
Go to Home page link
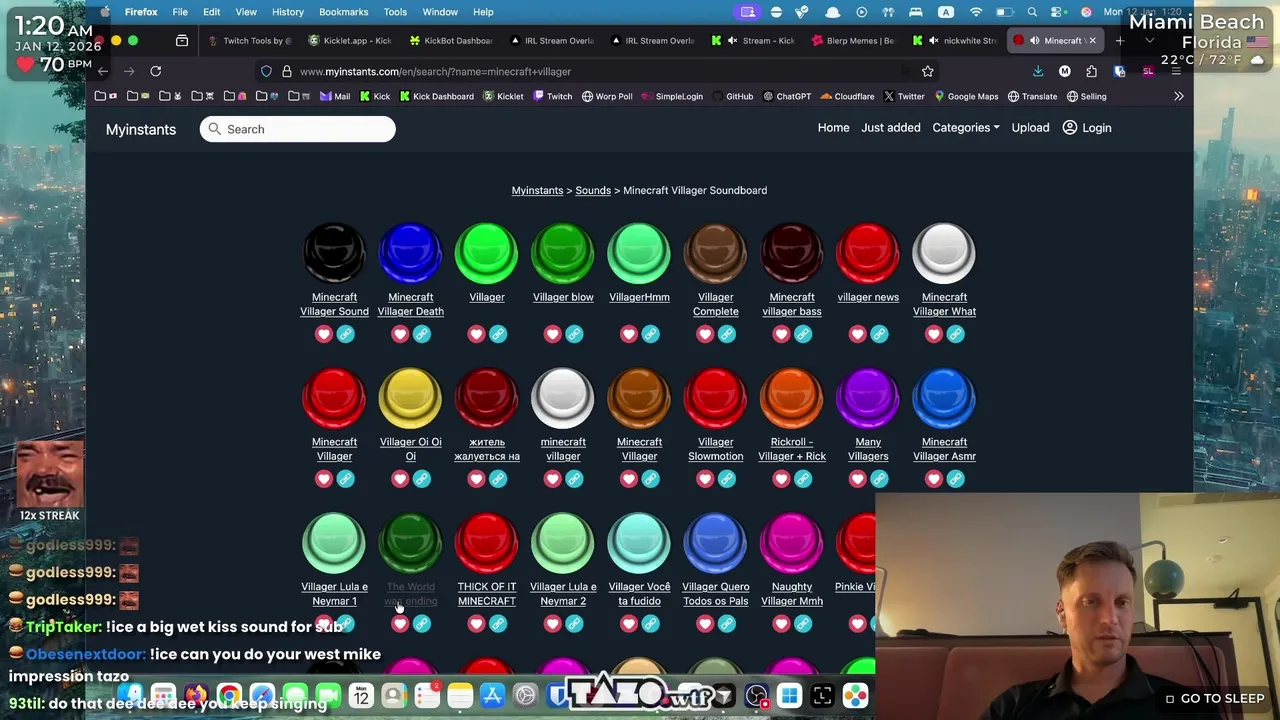(833, 128)
